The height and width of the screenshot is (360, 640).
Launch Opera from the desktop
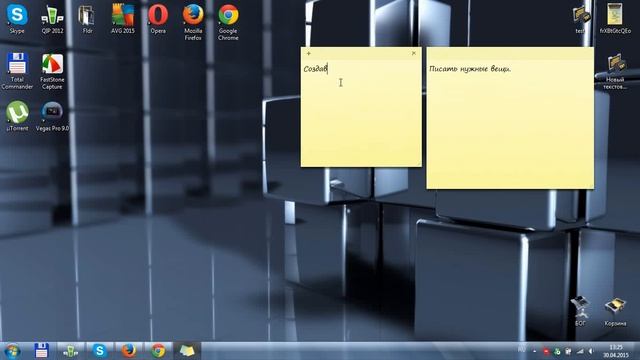[158, 18]
